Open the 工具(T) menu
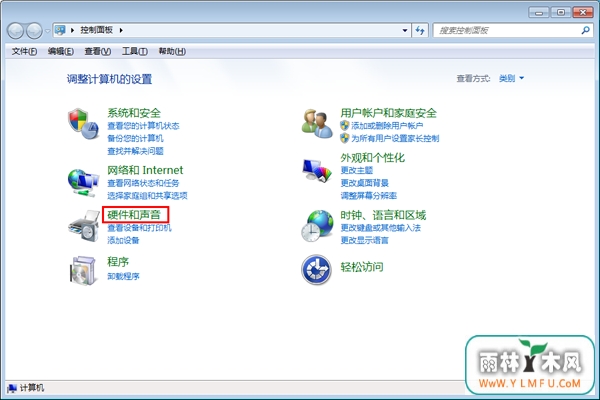Image resolution: width=600 pixels, height=400 pixels. coord(135,51)
